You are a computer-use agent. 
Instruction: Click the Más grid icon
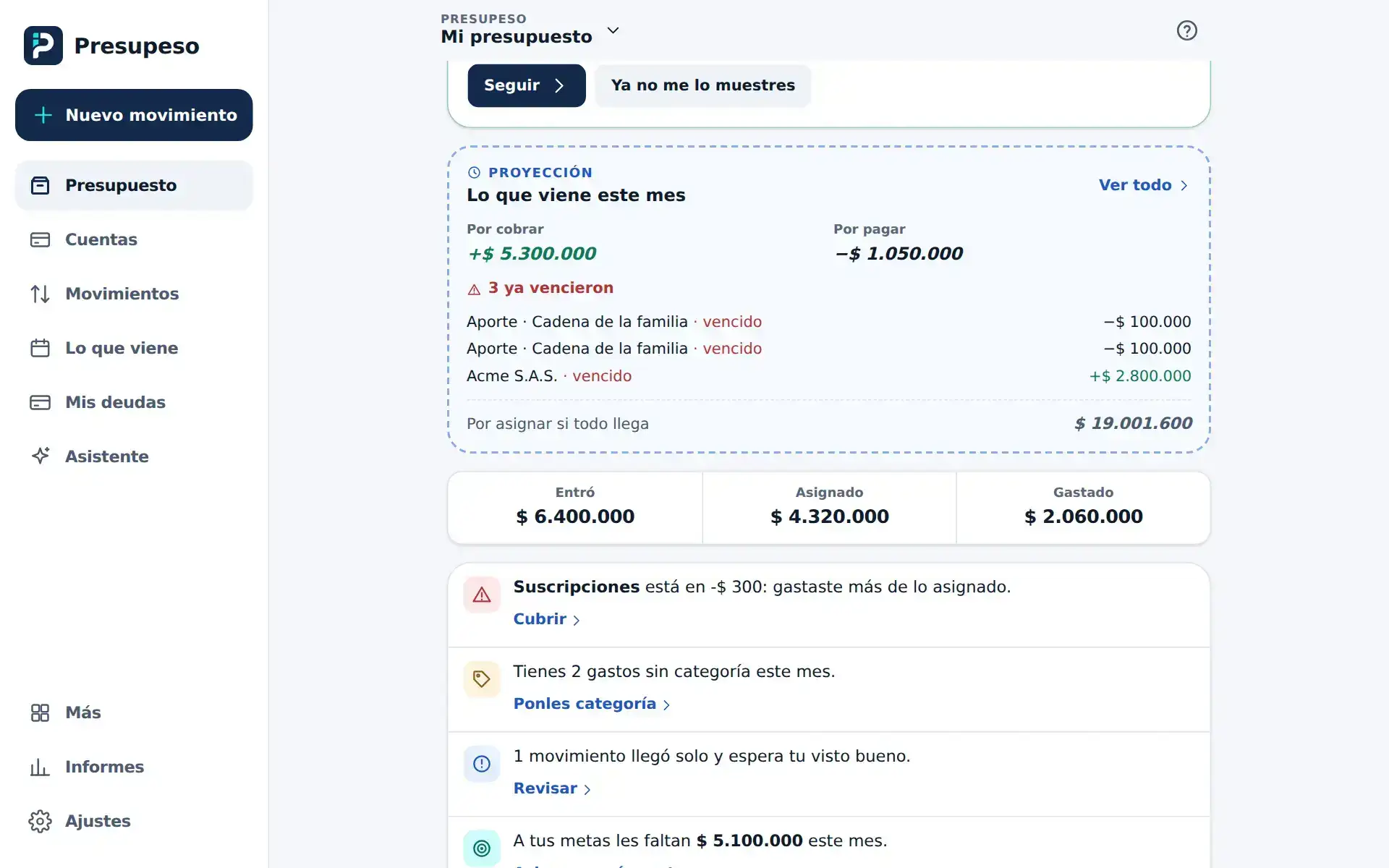coord(40,712)
